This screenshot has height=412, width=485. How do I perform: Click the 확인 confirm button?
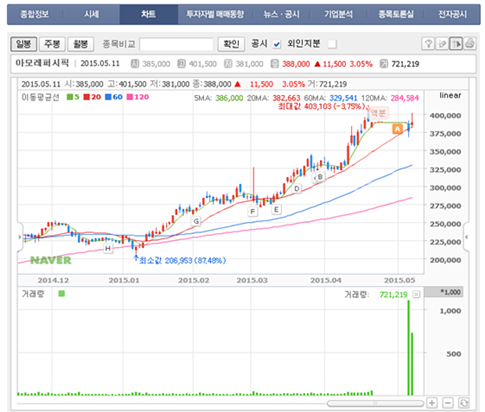(231, 44)
